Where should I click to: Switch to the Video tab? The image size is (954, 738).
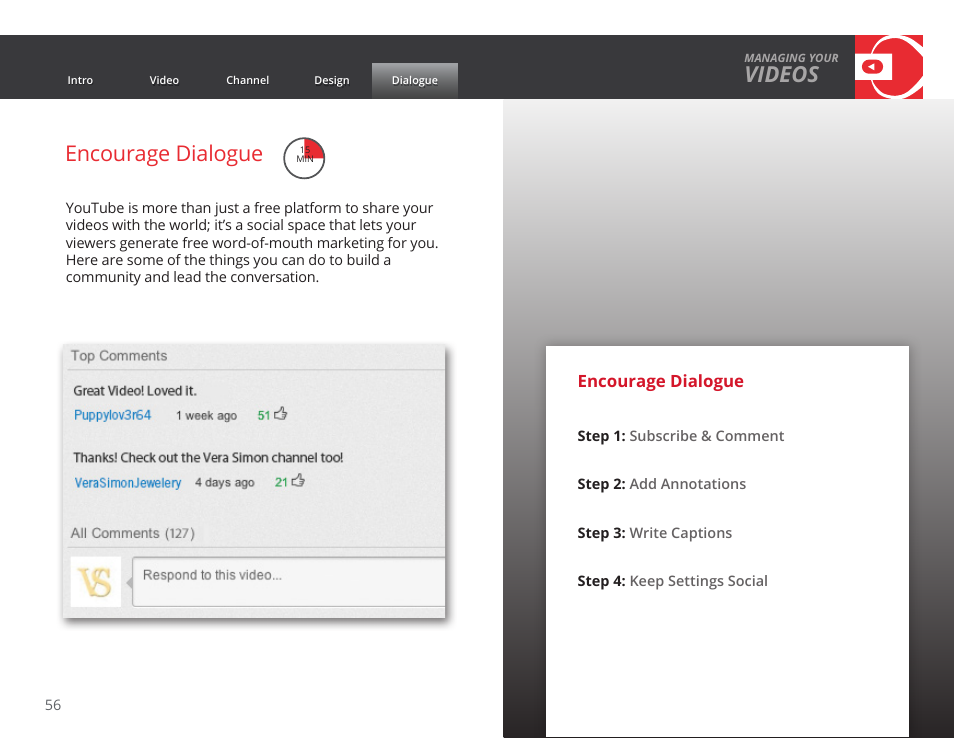164,81
